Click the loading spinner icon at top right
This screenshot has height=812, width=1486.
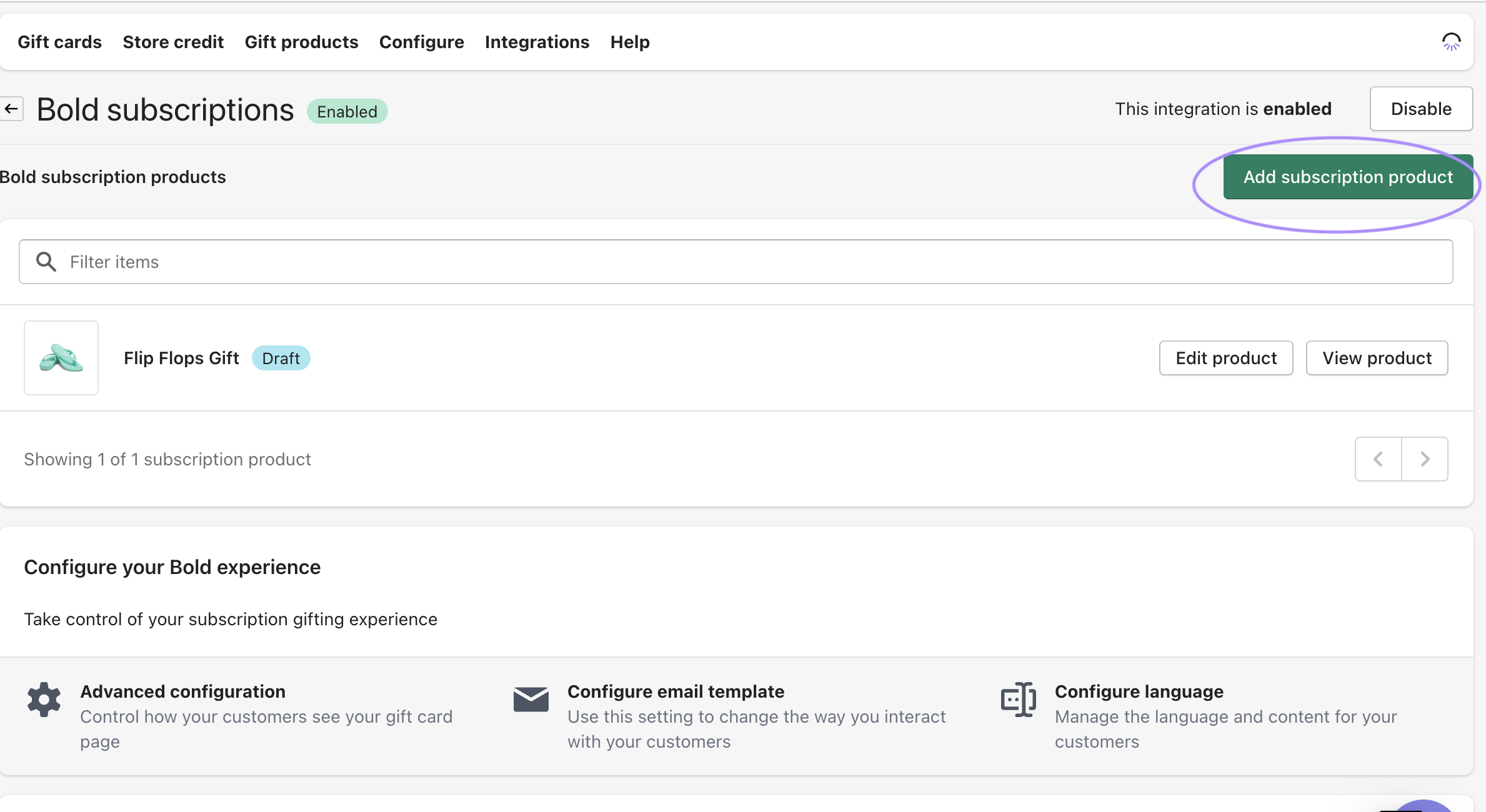[1450, 42]
